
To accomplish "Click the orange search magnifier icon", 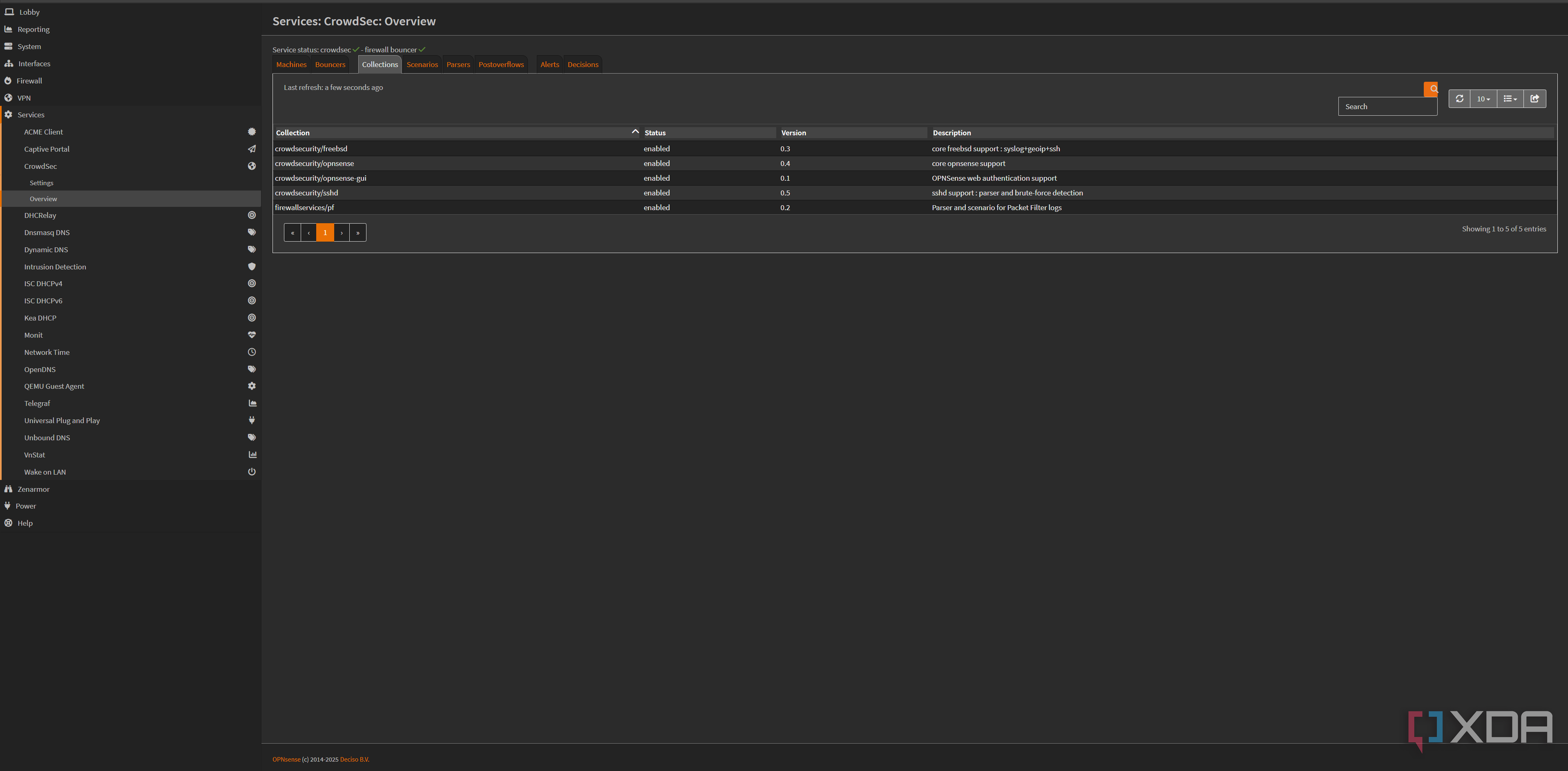I will 1430,89.
